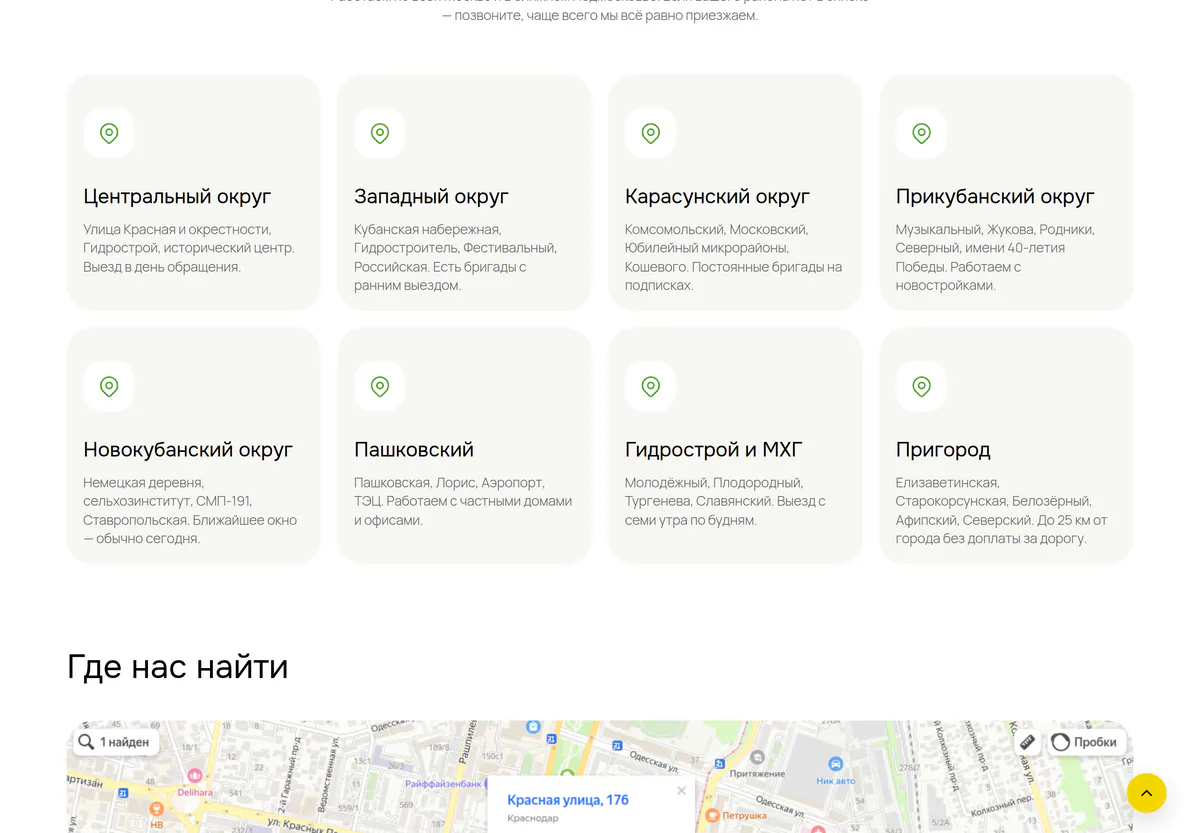Click description starting 'Елизаветинская'
The image size is (1200, 833).
tap(1001, 510)
